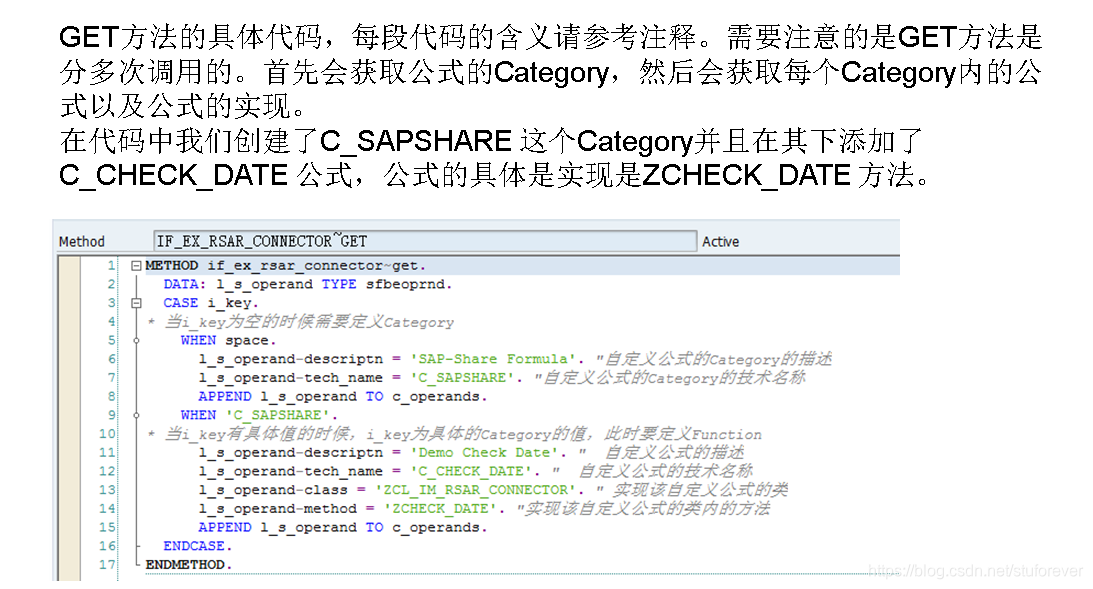Select line number 13 in the gutter

click(x=107, y=489)
